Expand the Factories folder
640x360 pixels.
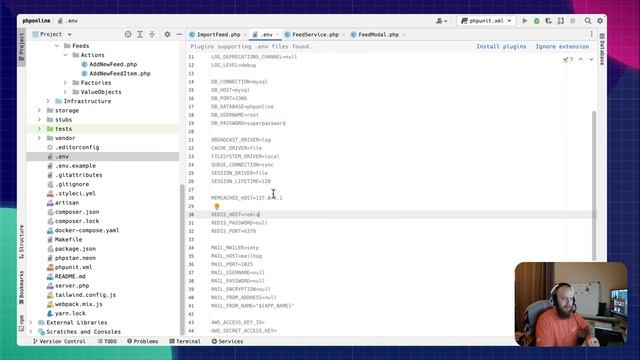pos(65,83)
